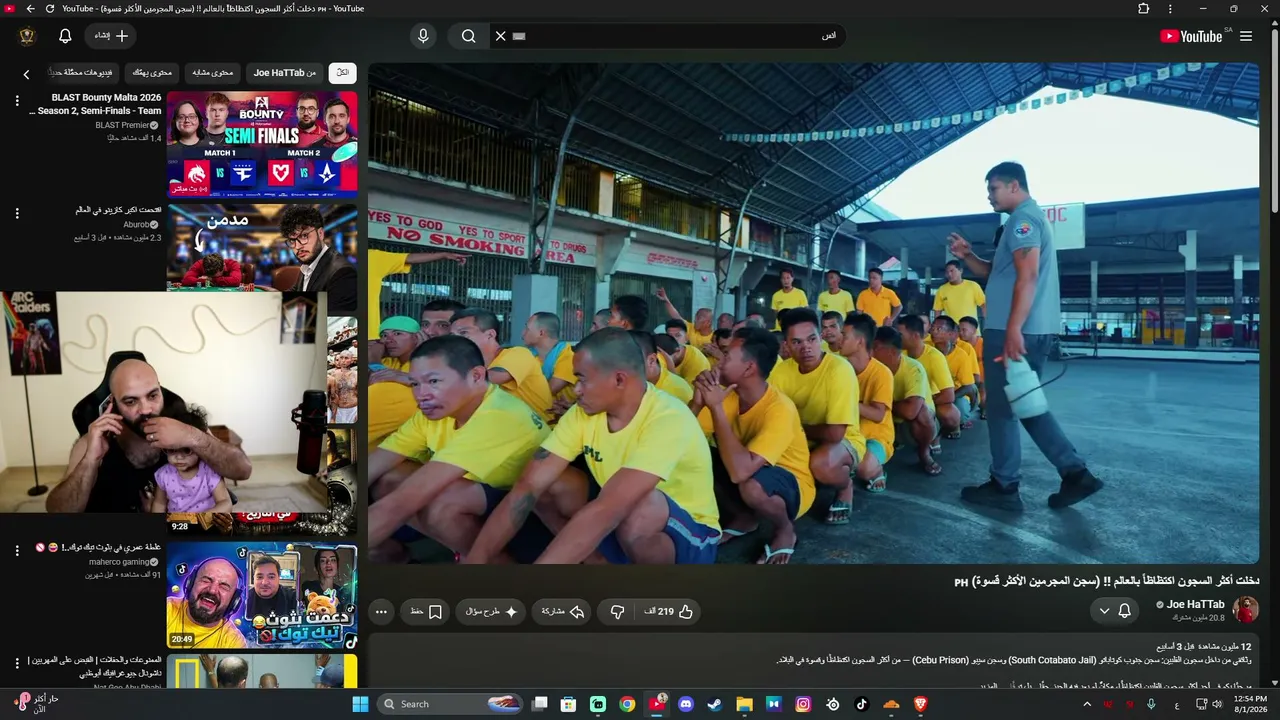Open Instagram from the taskbar
1280x720 pixels.
click(803, 704)
